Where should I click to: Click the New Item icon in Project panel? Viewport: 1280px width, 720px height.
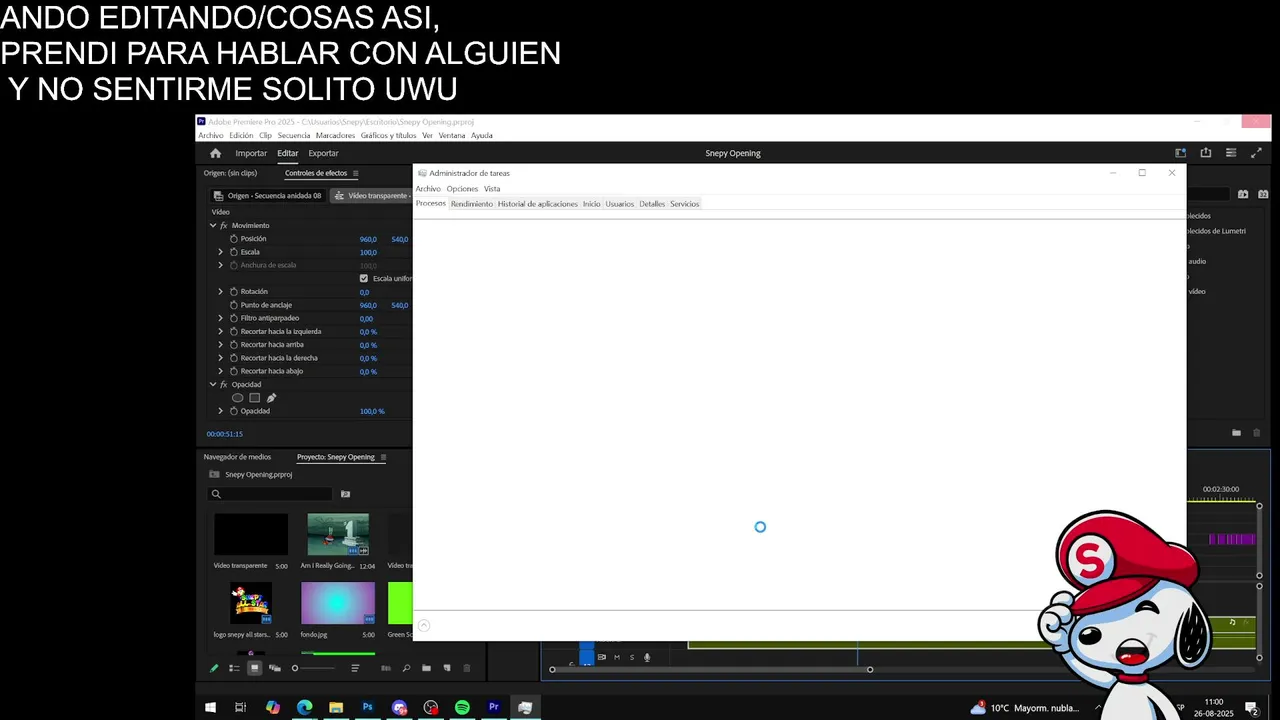[x=447, y=668]
